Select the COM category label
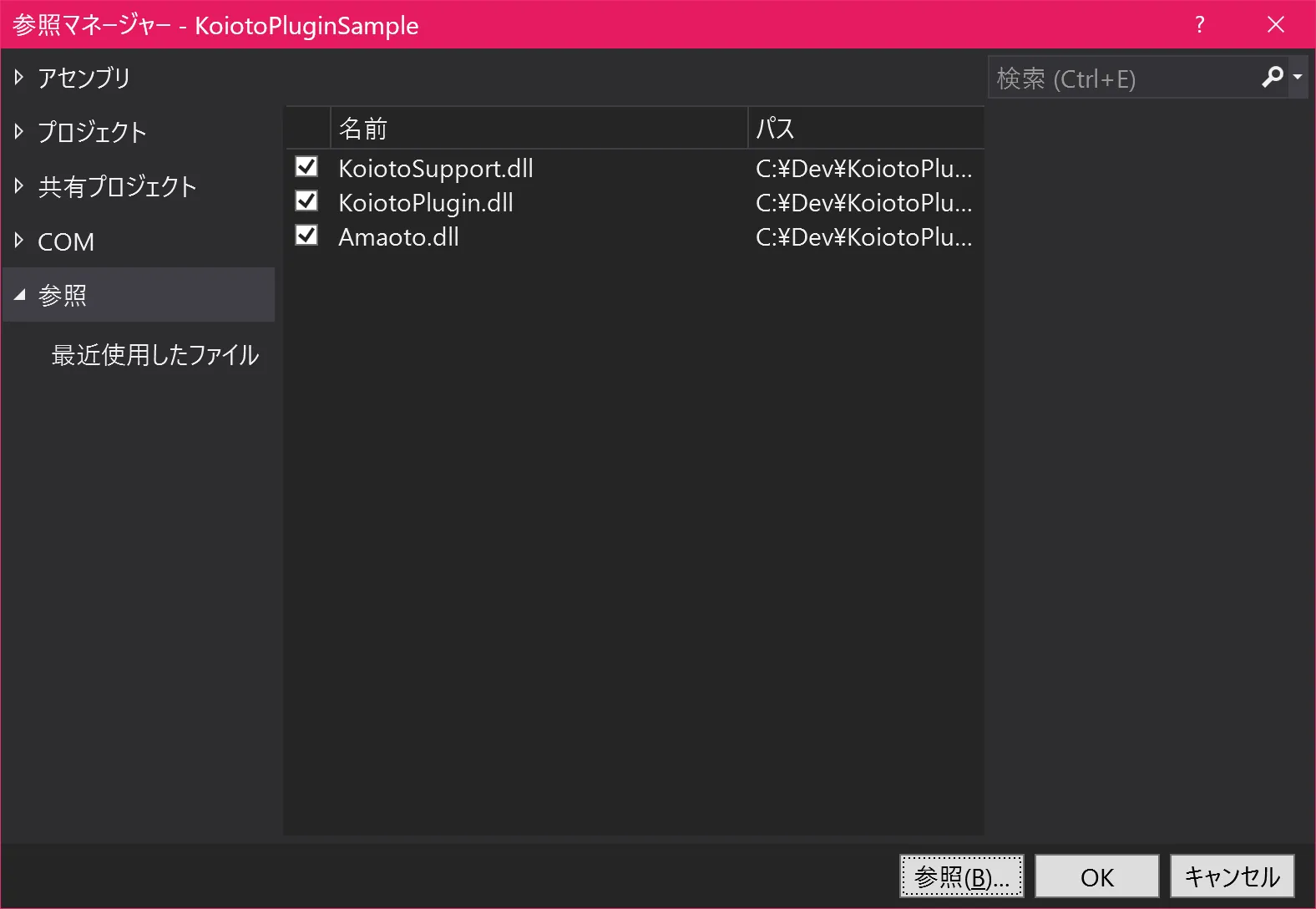This screenshot has width=1316, height=909. [66, 241]
